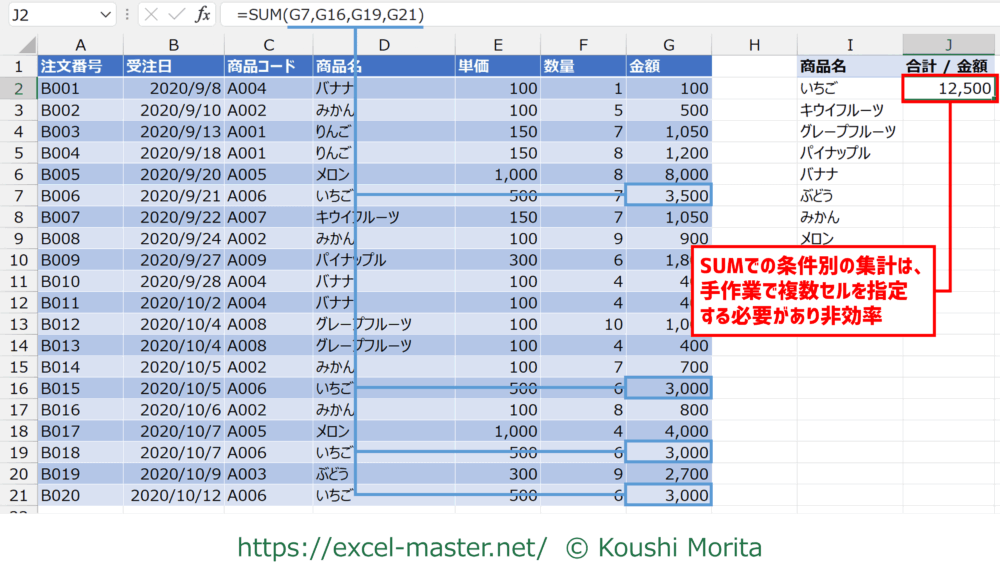Select cell G7 with value 3,500
The height and width of the screenshot is (563, 1000).
tap(668, 195)
